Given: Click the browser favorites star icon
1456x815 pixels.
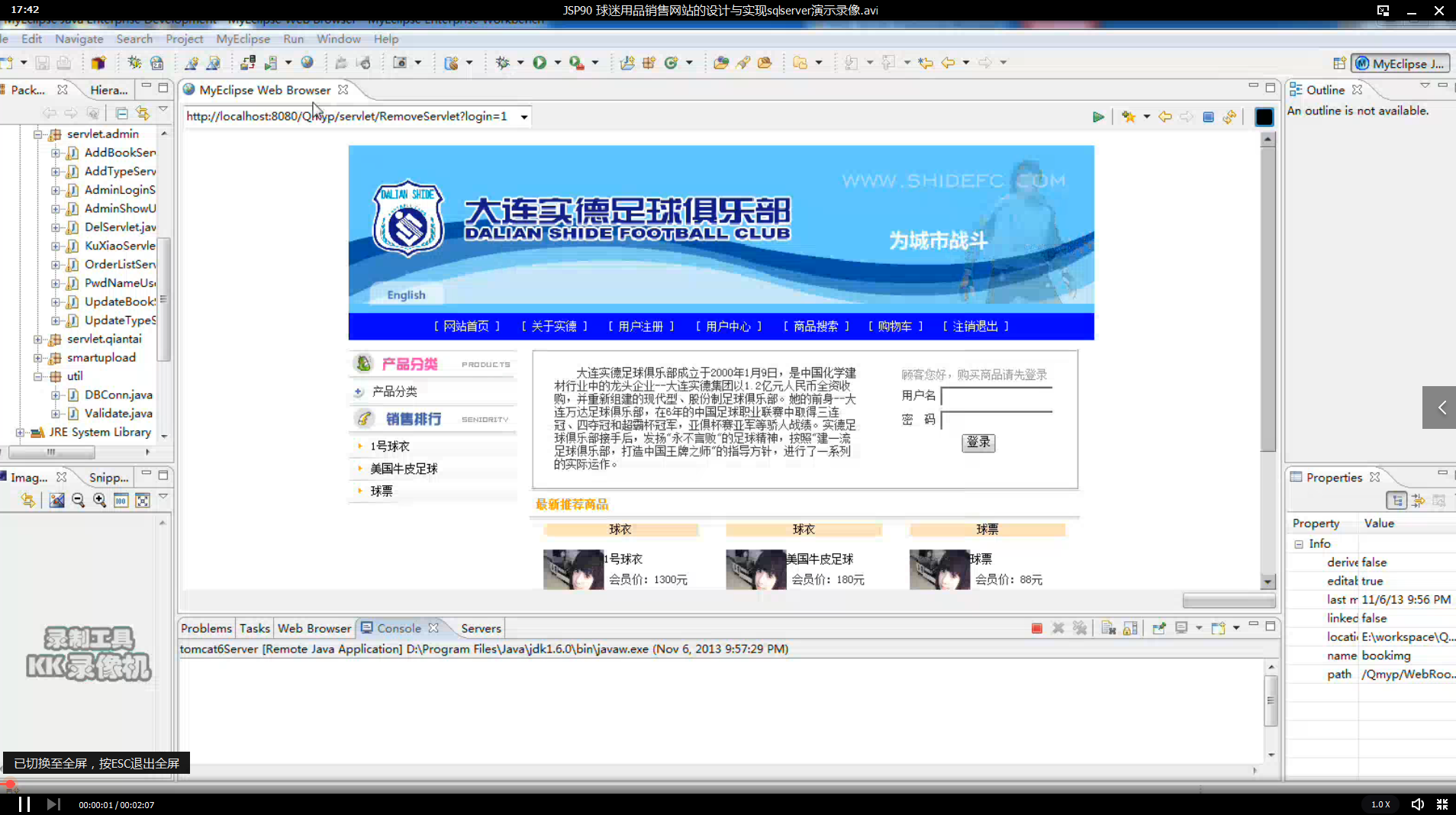Looking at the screenshot, I should pos(1129,117).
